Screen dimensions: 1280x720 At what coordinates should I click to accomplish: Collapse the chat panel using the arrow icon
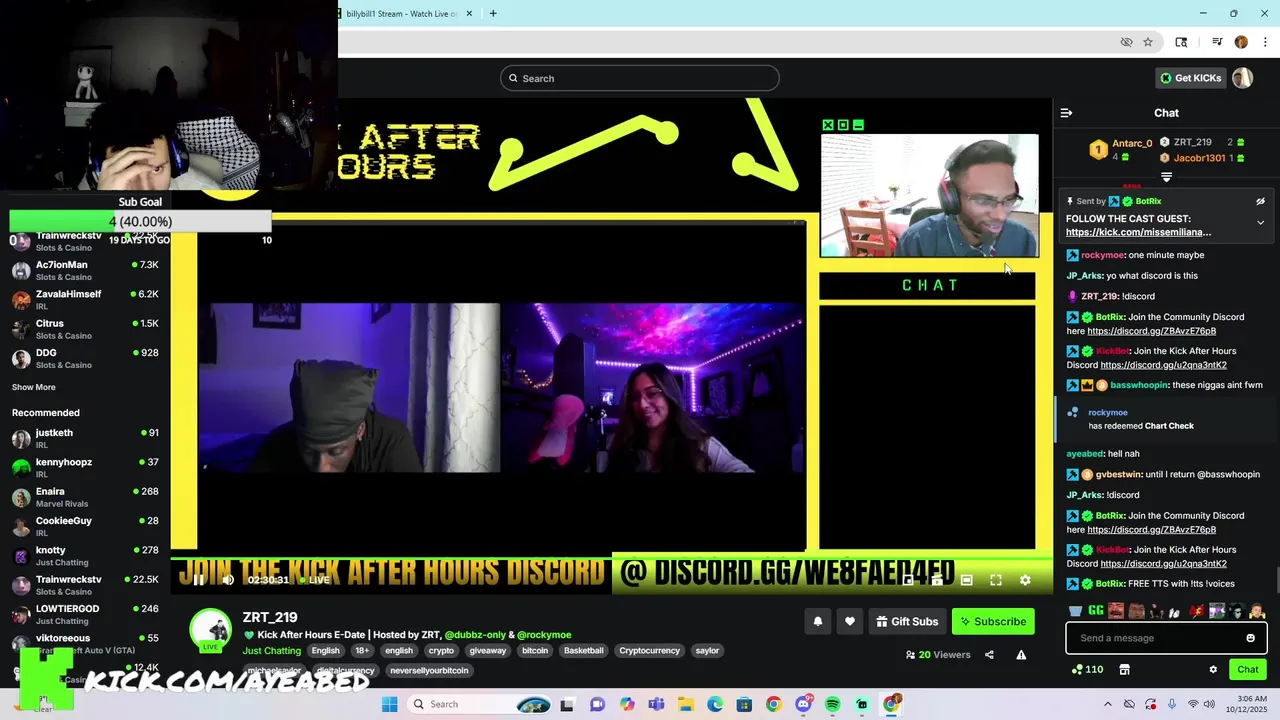1066,113
